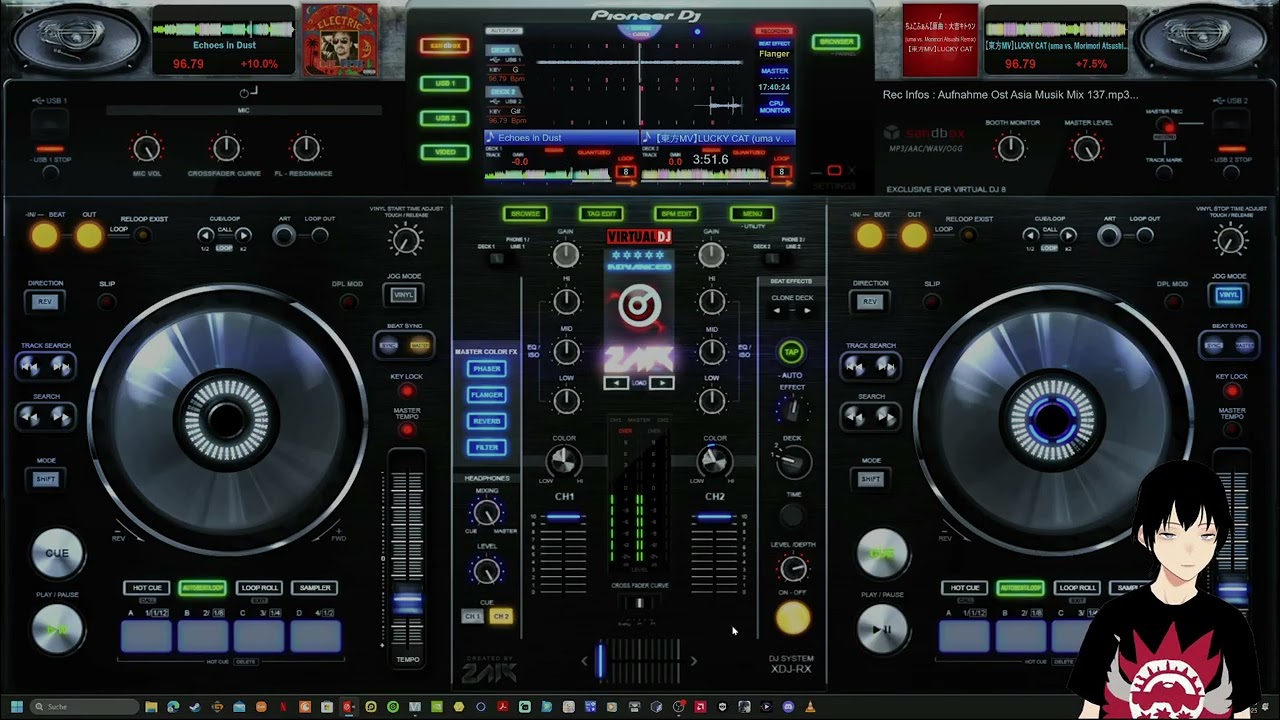This screenshot has height=720, width=1280.
Task: Enable FLANGER master color FX
Action: (487, 395)
